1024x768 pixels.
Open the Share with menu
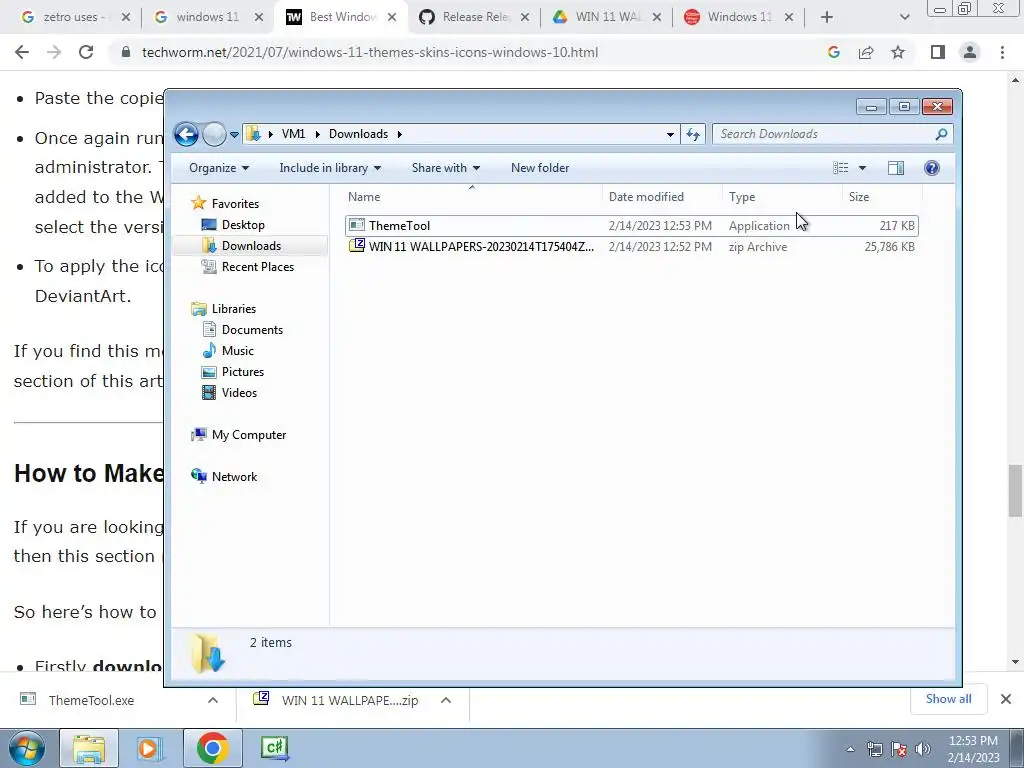pyautogui.click(x=445, y=168)
